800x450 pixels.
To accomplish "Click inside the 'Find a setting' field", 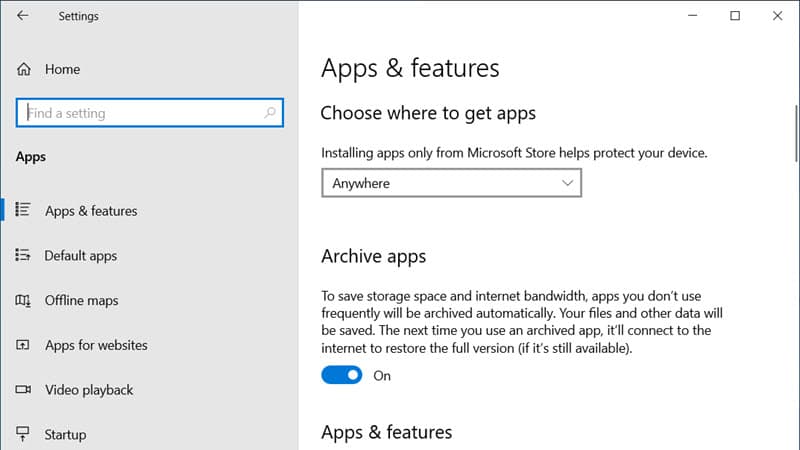I will (140, 113).
